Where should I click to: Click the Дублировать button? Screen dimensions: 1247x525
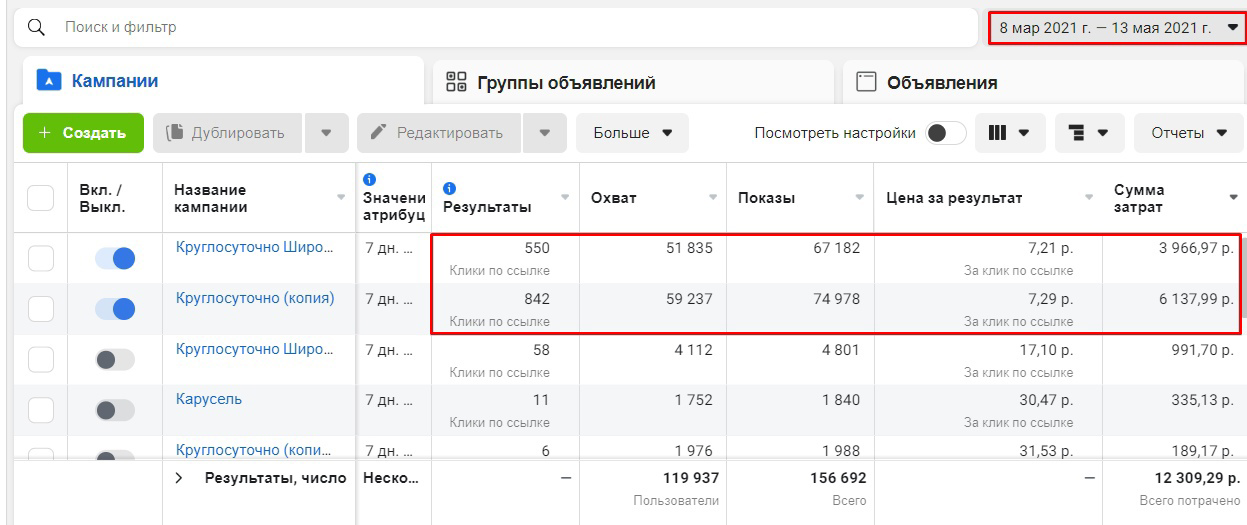pyautogui.click(x=228, y=133)
